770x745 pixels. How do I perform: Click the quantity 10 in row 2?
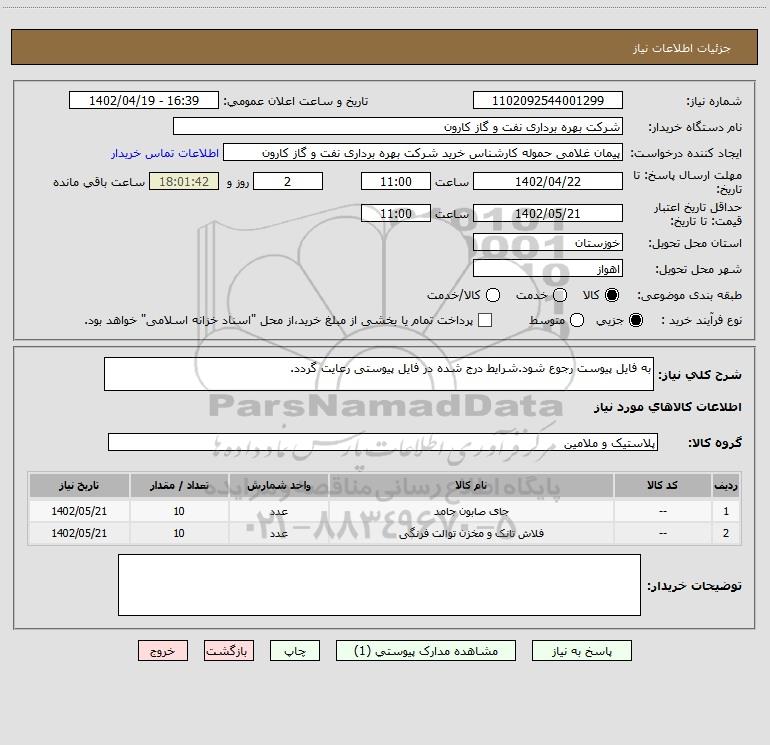[179, 533]
